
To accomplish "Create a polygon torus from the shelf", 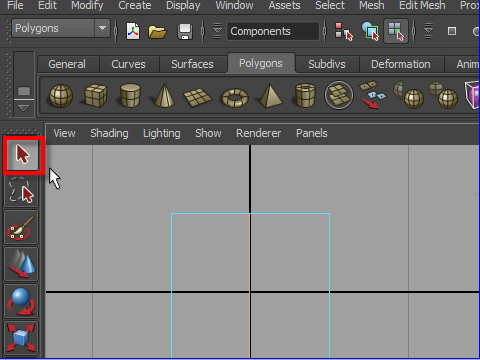I will point(235,98).
